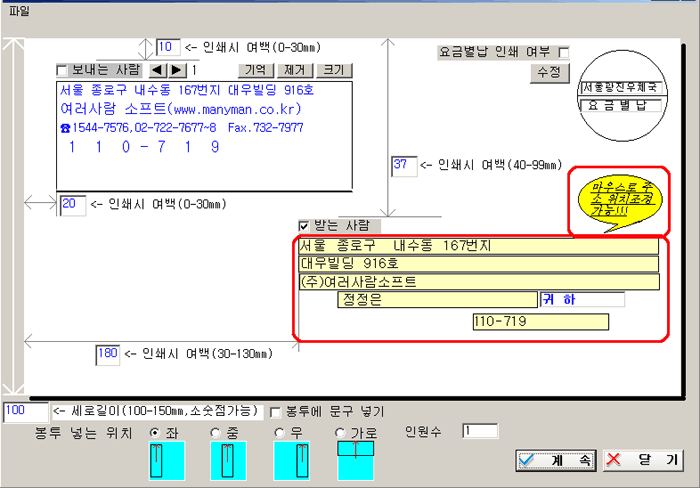Click the 인원수 input field
This screenshot has height=488, width=700.
tap(480, 431)
